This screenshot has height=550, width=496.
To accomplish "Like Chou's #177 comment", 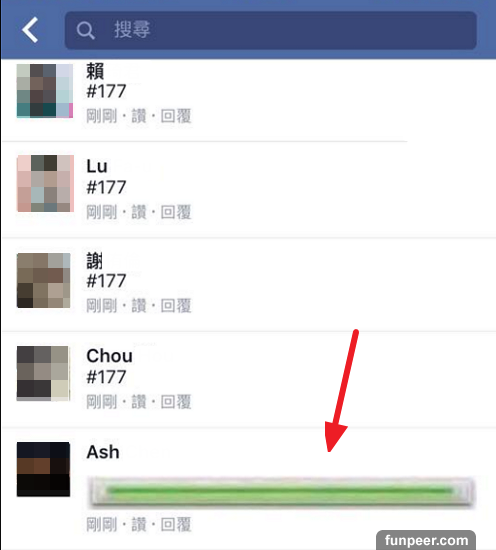I will (x=139, y=402).
